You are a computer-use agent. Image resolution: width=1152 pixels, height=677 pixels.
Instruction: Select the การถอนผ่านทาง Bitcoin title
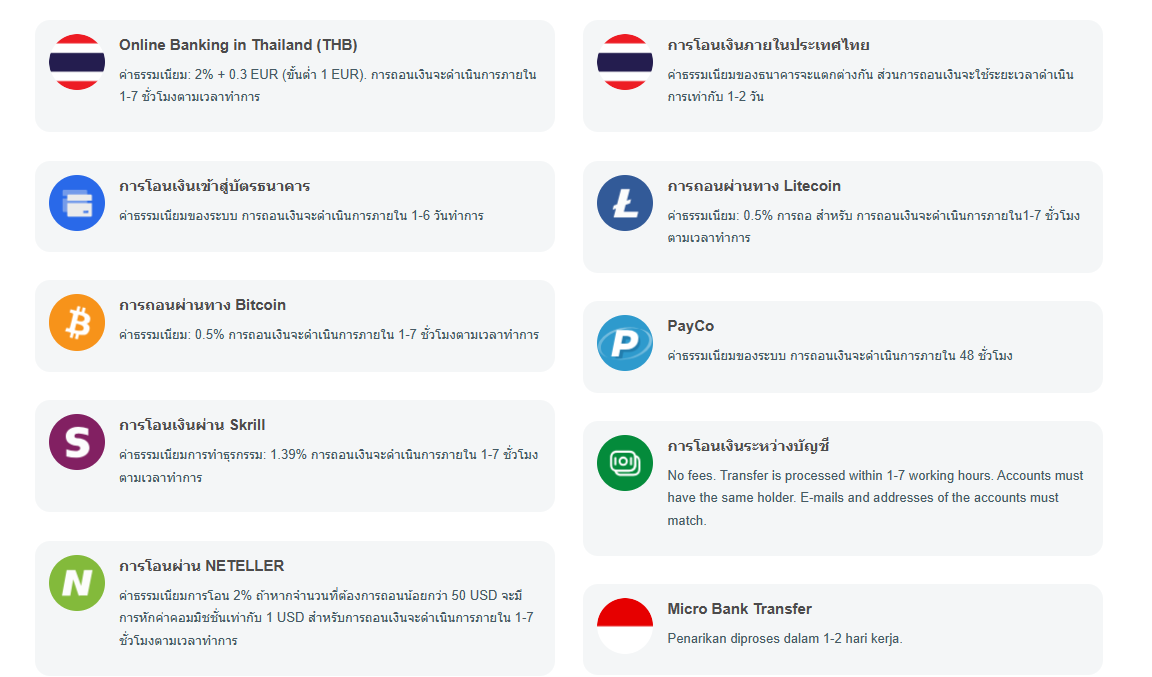(x=202, y=305)
